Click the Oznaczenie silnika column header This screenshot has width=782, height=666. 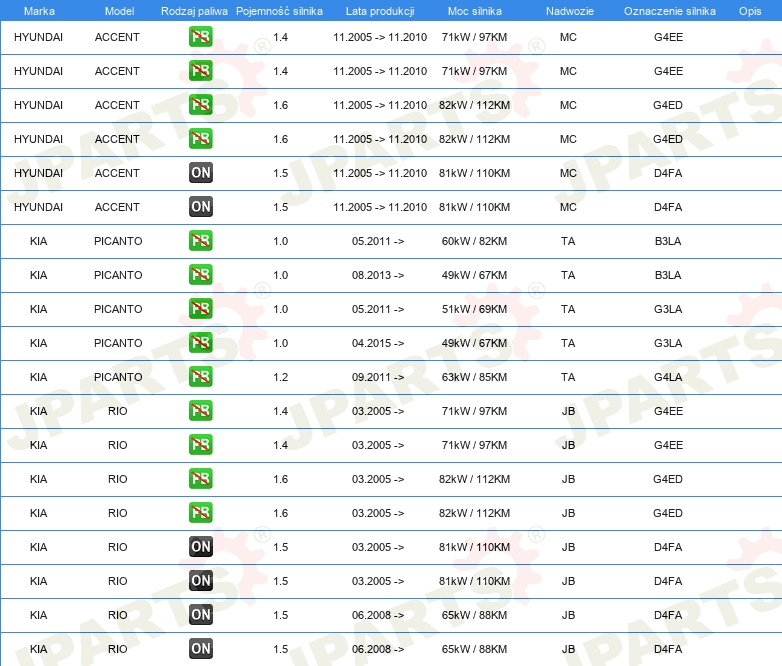[x=669, y=11]
